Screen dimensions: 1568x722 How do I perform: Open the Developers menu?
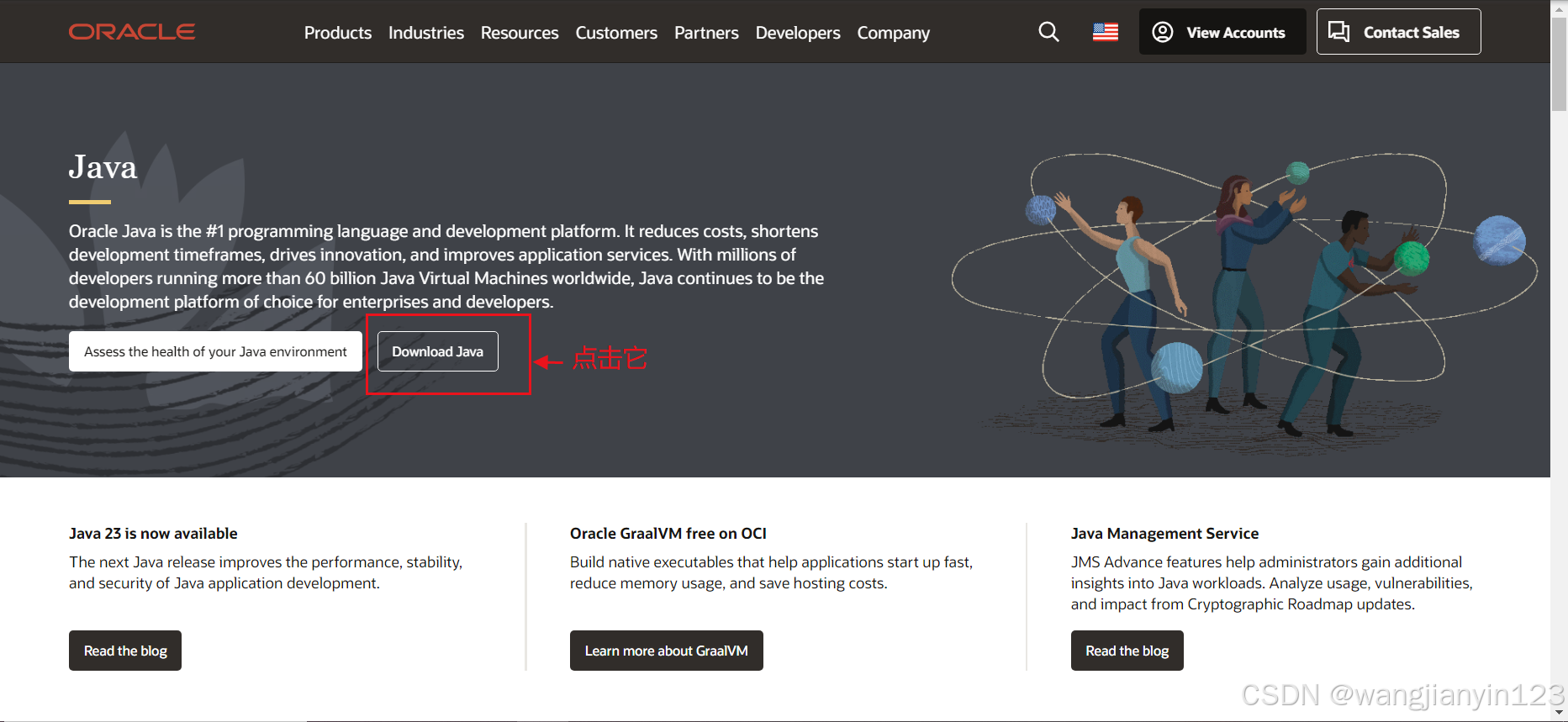798,33
